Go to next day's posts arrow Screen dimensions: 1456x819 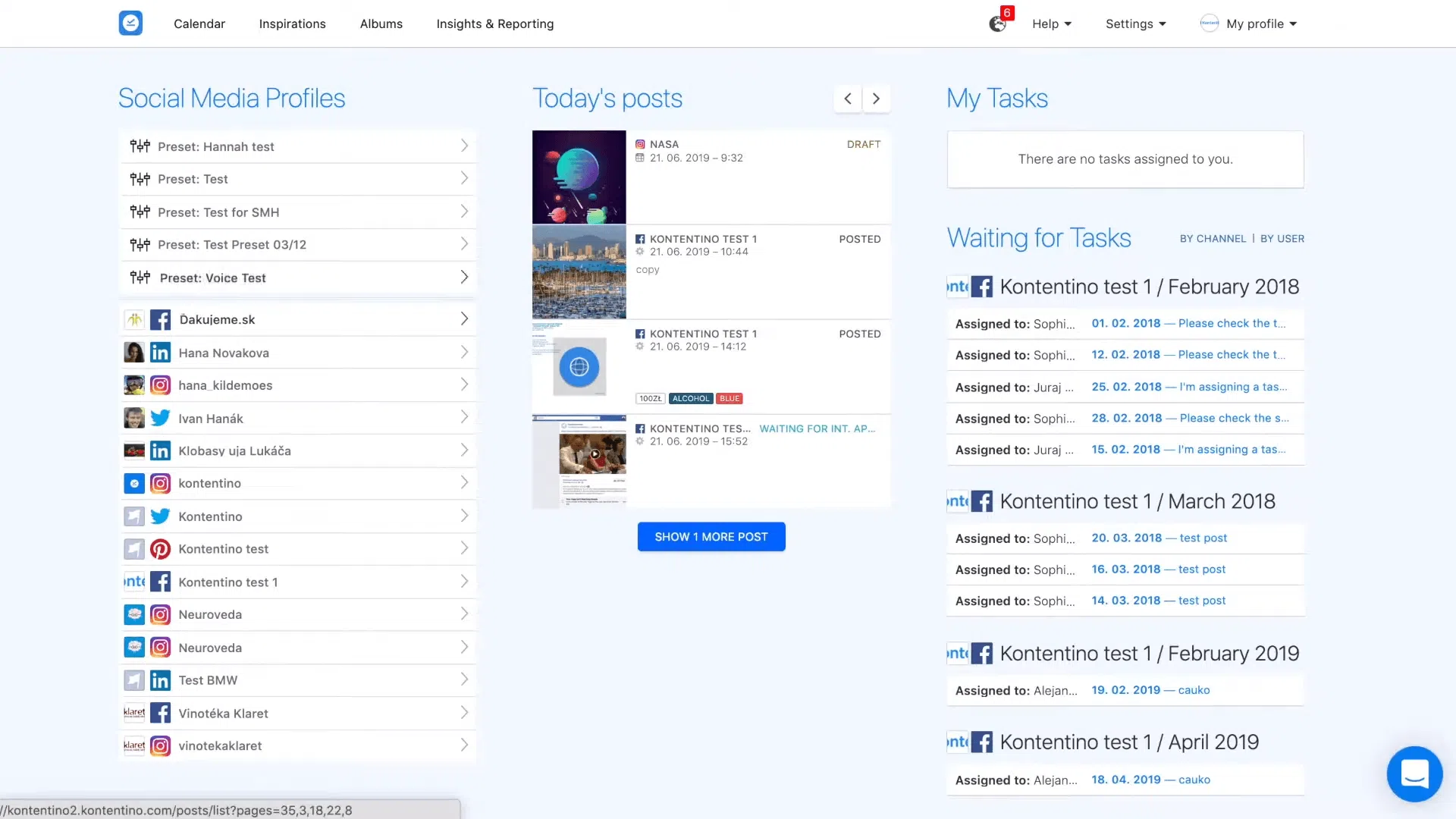(x=877, y=99)
